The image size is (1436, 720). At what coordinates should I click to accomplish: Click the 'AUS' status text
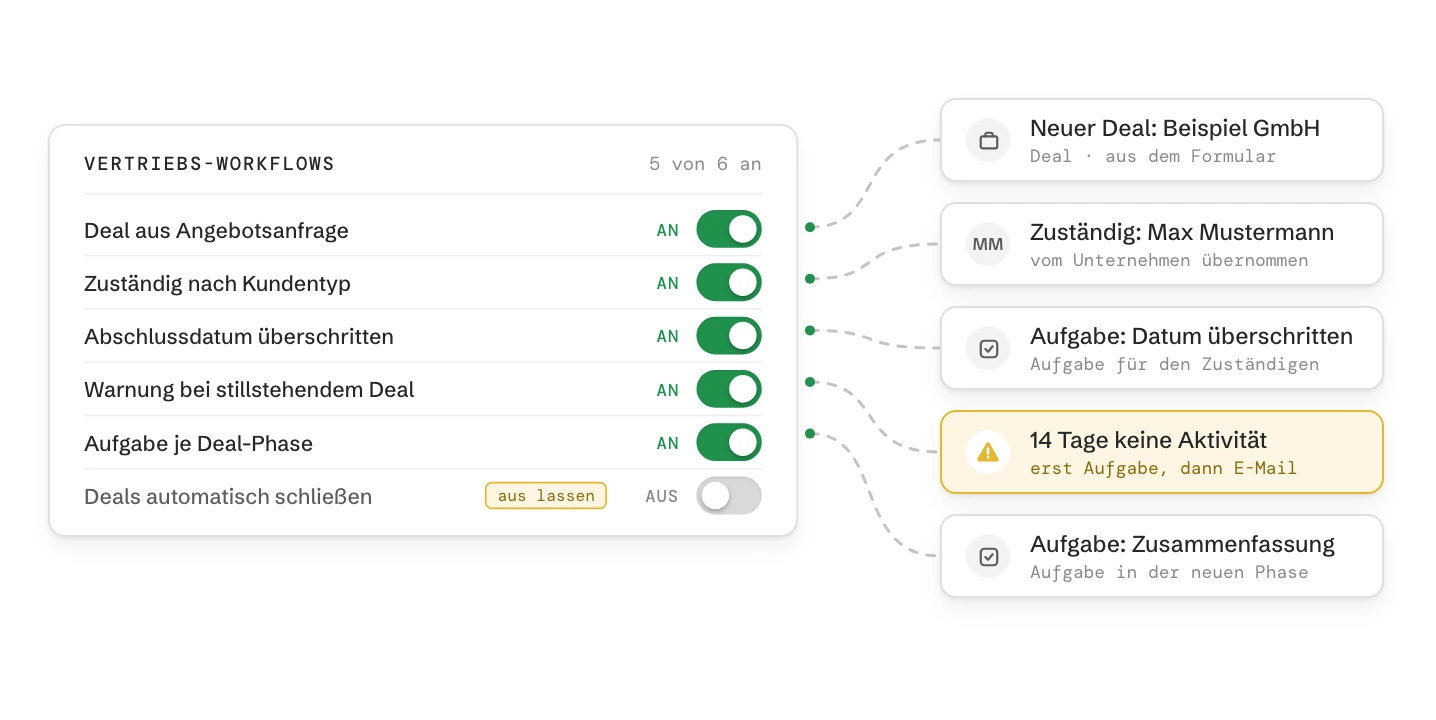tap(662, 496)
